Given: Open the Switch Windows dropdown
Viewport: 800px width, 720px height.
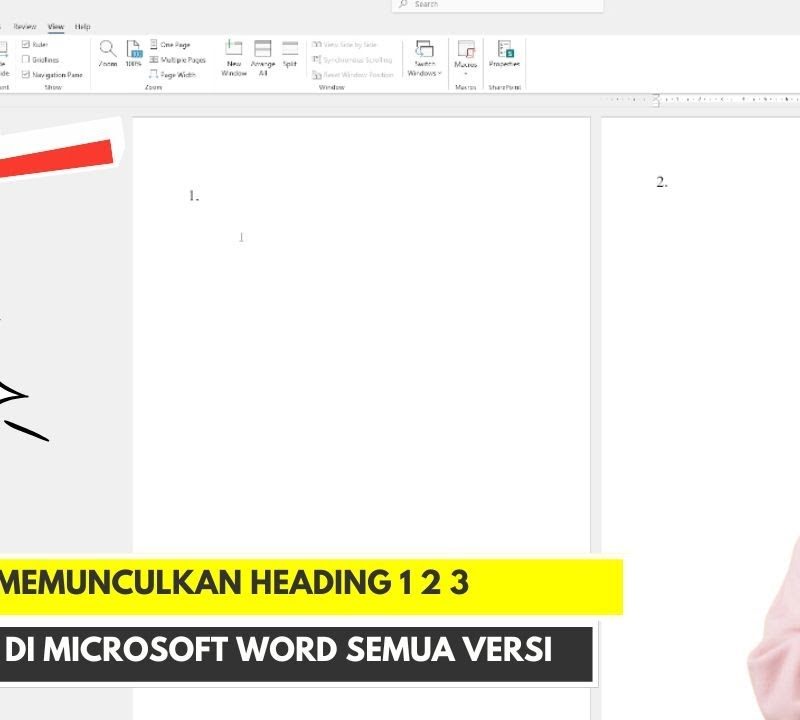Looking at the screenshot, I should [424, 58].
